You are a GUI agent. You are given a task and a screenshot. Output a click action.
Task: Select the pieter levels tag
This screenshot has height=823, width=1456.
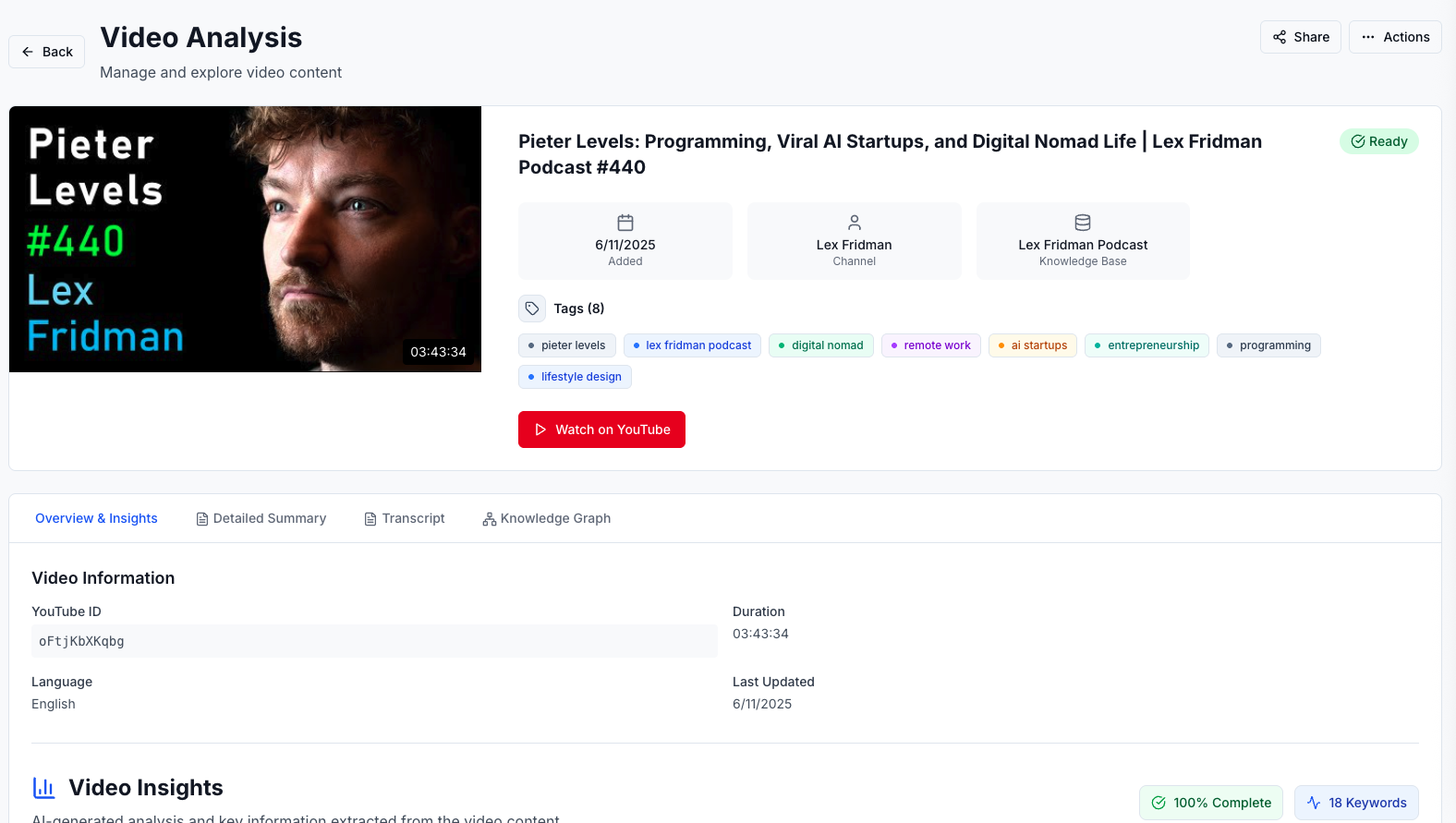point(566,345)
